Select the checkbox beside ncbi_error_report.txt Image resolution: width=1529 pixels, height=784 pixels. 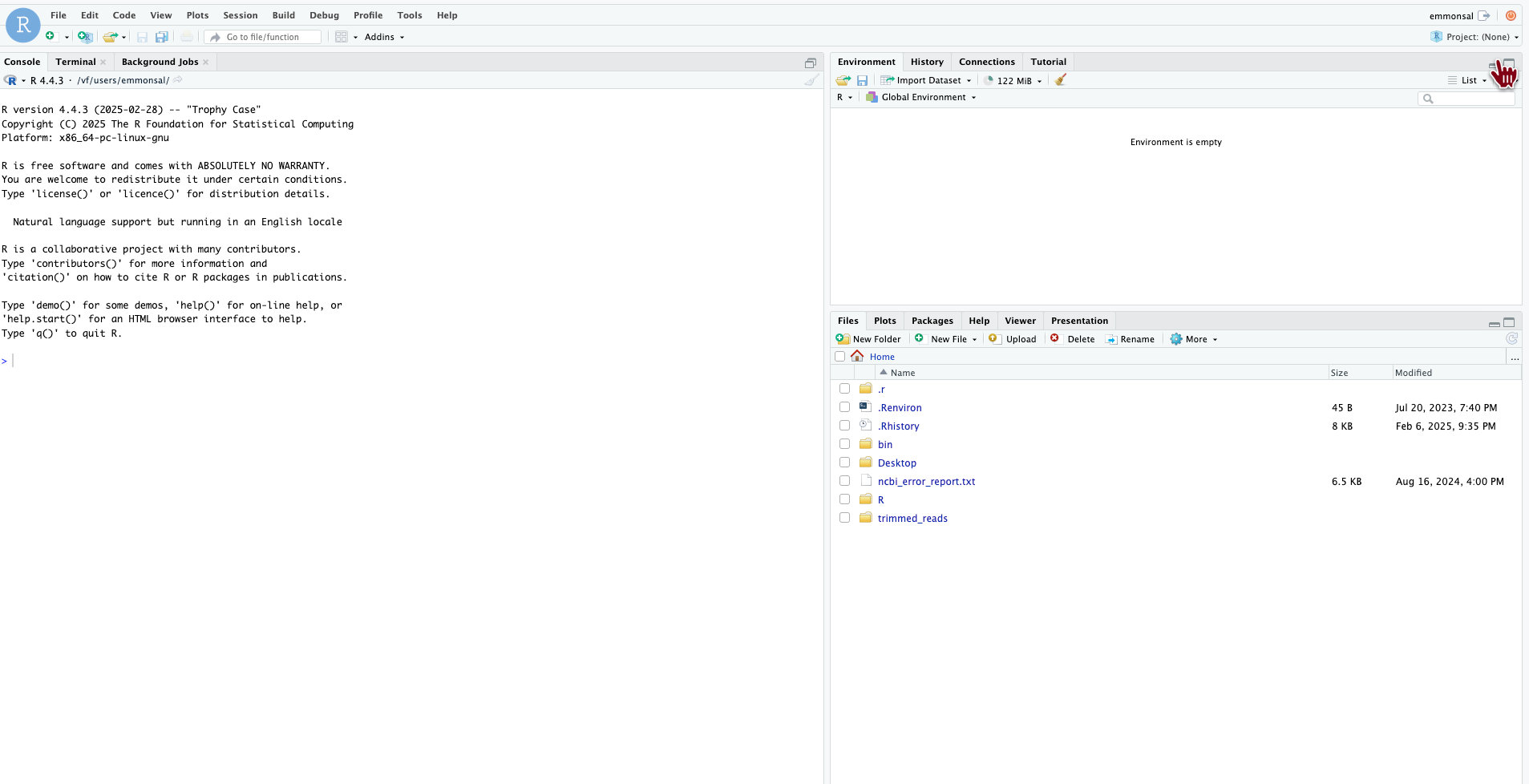844,480
